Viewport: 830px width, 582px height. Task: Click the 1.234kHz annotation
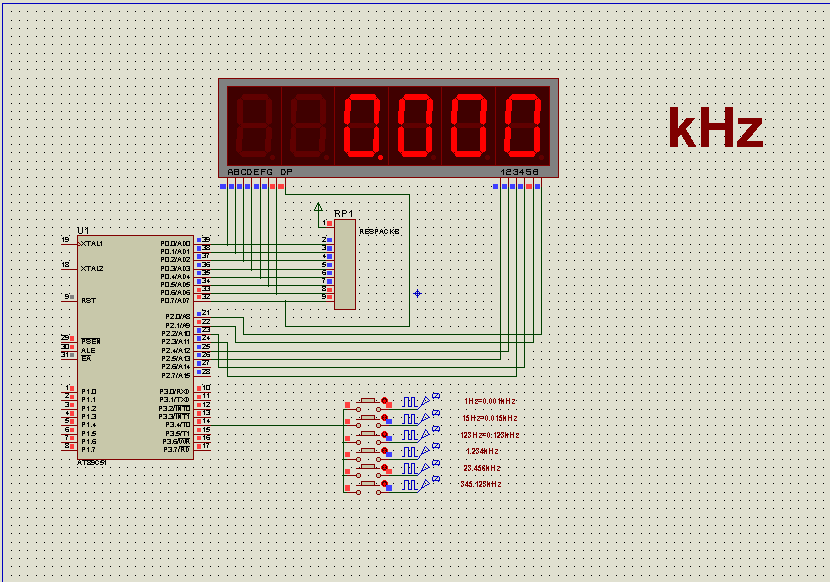coord(482,451)
